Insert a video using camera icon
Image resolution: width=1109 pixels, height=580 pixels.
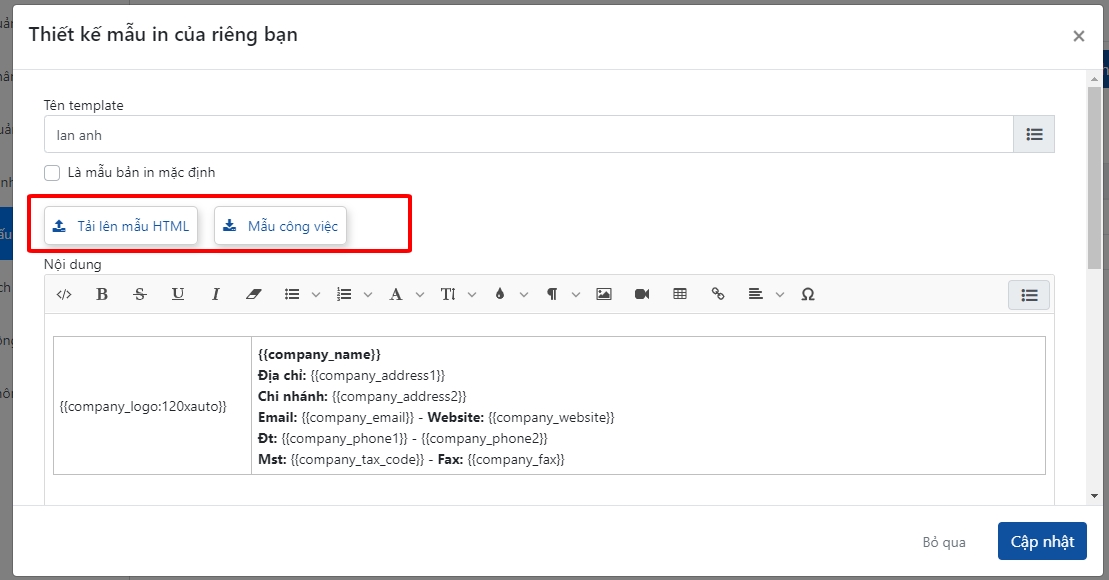click(642, 294)
